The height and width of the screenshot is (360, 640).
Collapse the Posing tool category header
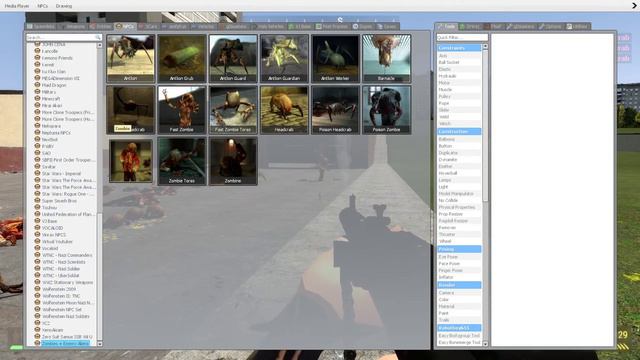coord(459,249)
